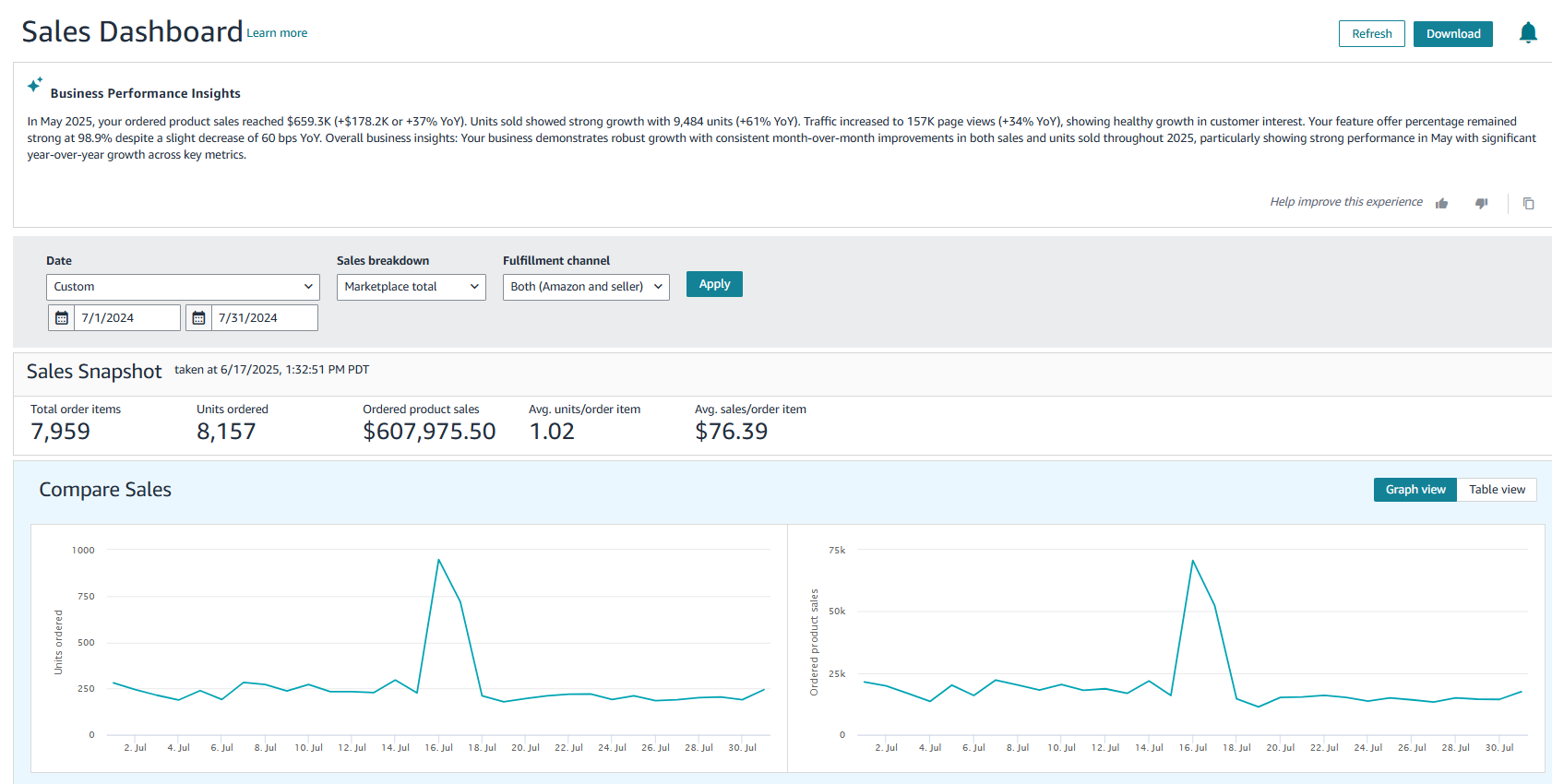The width and height of the screenshot is (1552, 784).
Task: Open the Fulfillment channel dropdown
Action: (x=586, y=287)
